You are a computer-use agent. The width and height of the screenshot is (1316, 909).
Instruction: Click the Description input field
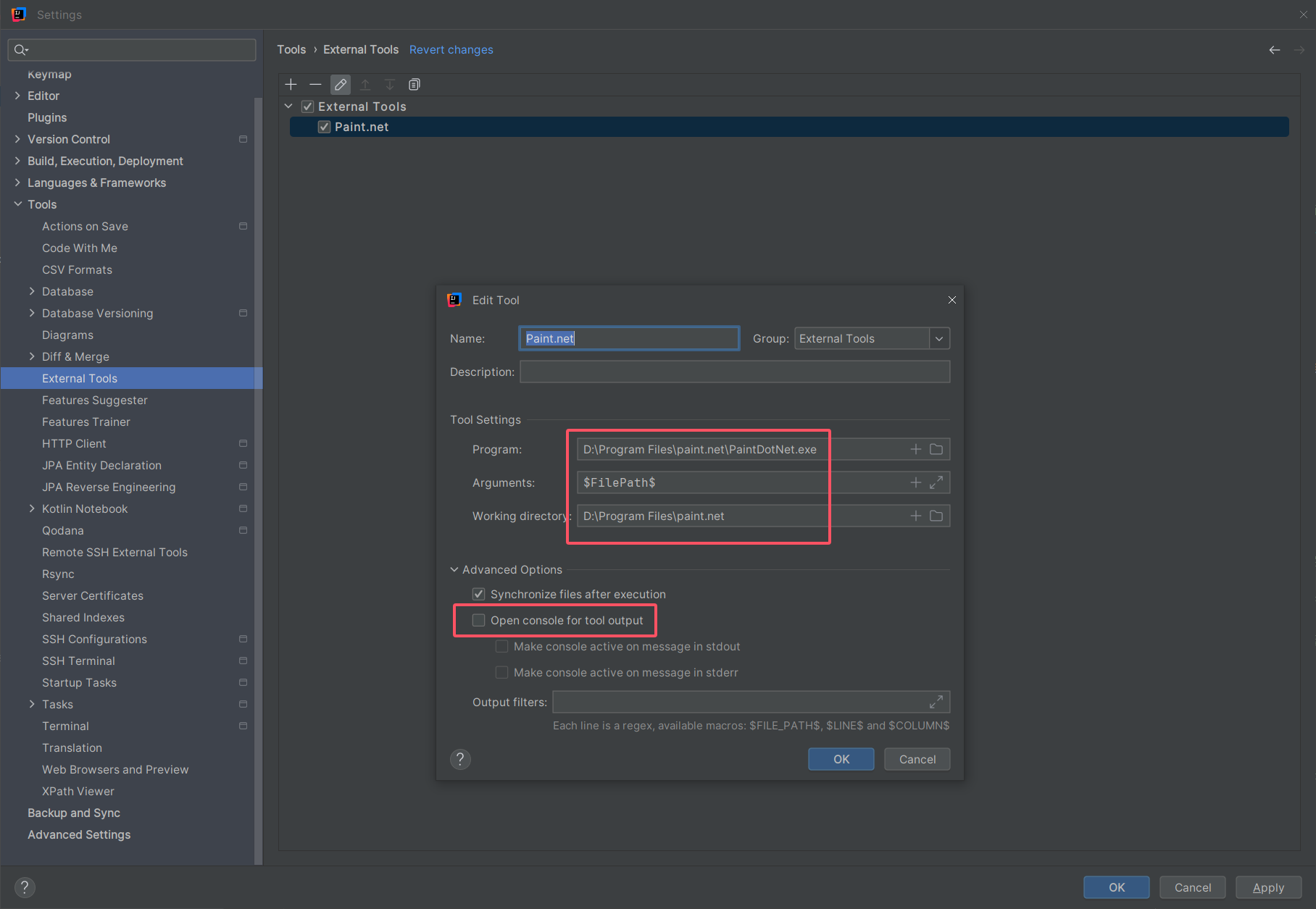[735, 372]
